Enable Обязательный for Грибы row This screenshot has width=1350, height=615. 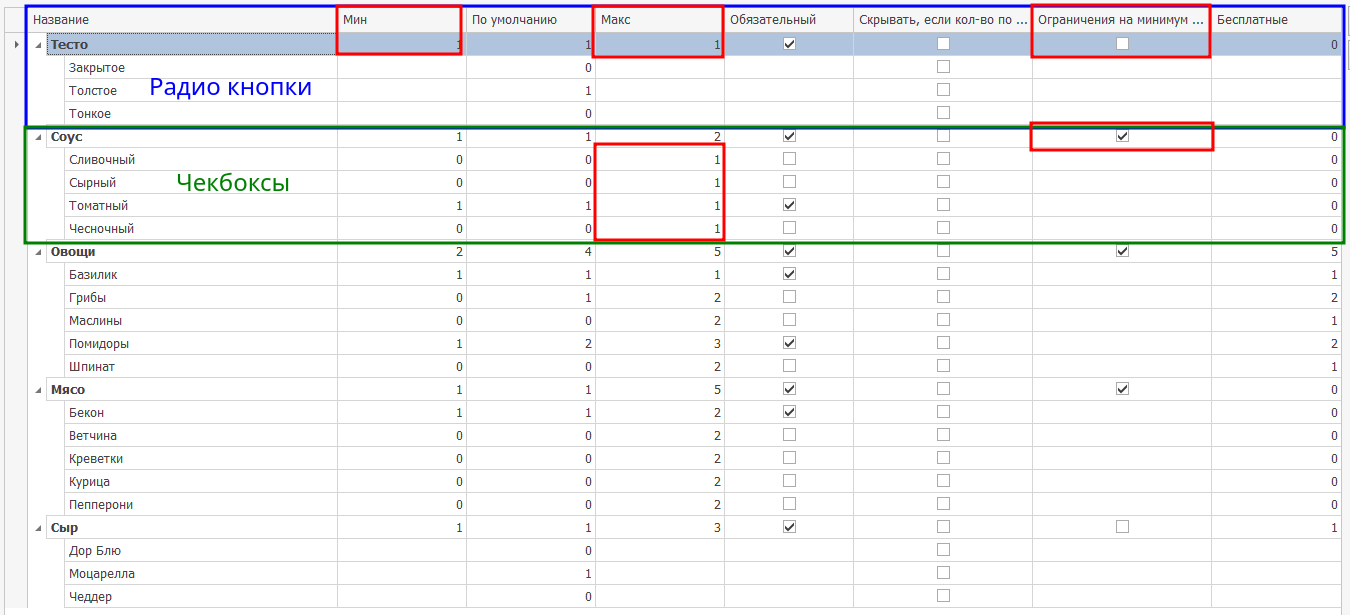click(x=789, y=297)
